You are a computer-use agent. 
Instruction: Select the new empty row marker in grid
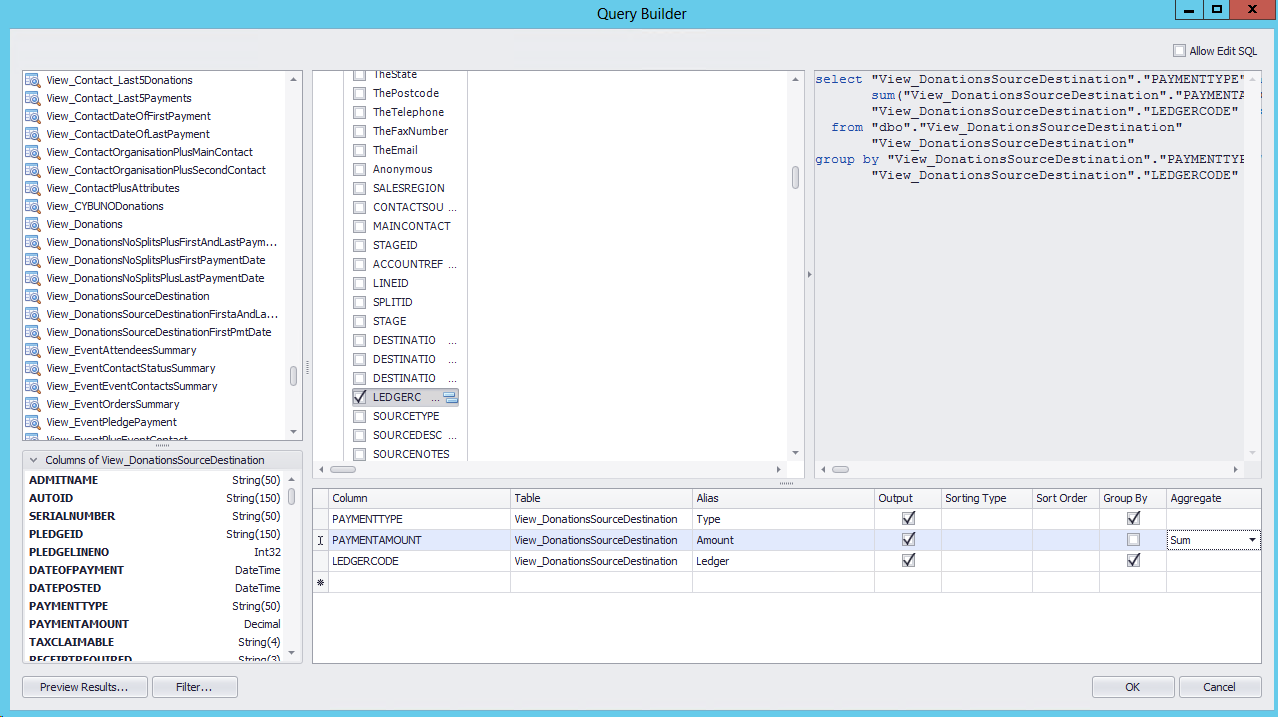(x=321, y=582)
